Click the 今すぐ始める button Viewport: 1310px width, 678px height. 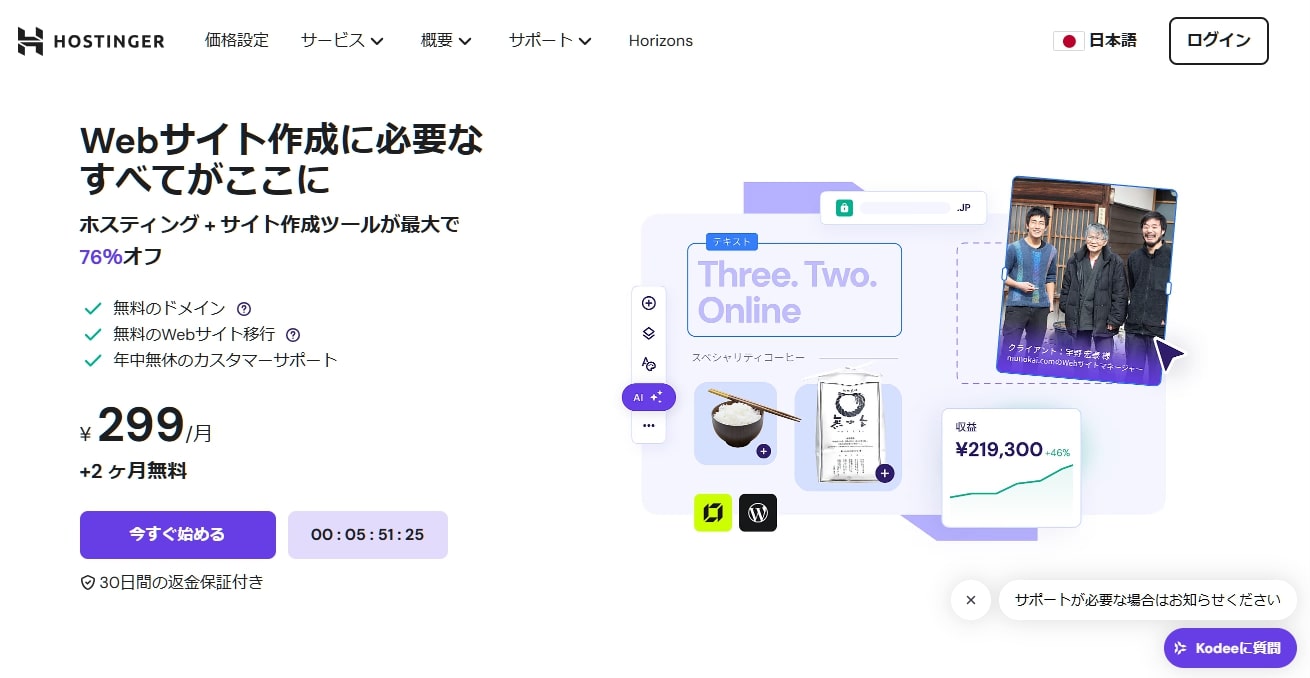(178, 535)
